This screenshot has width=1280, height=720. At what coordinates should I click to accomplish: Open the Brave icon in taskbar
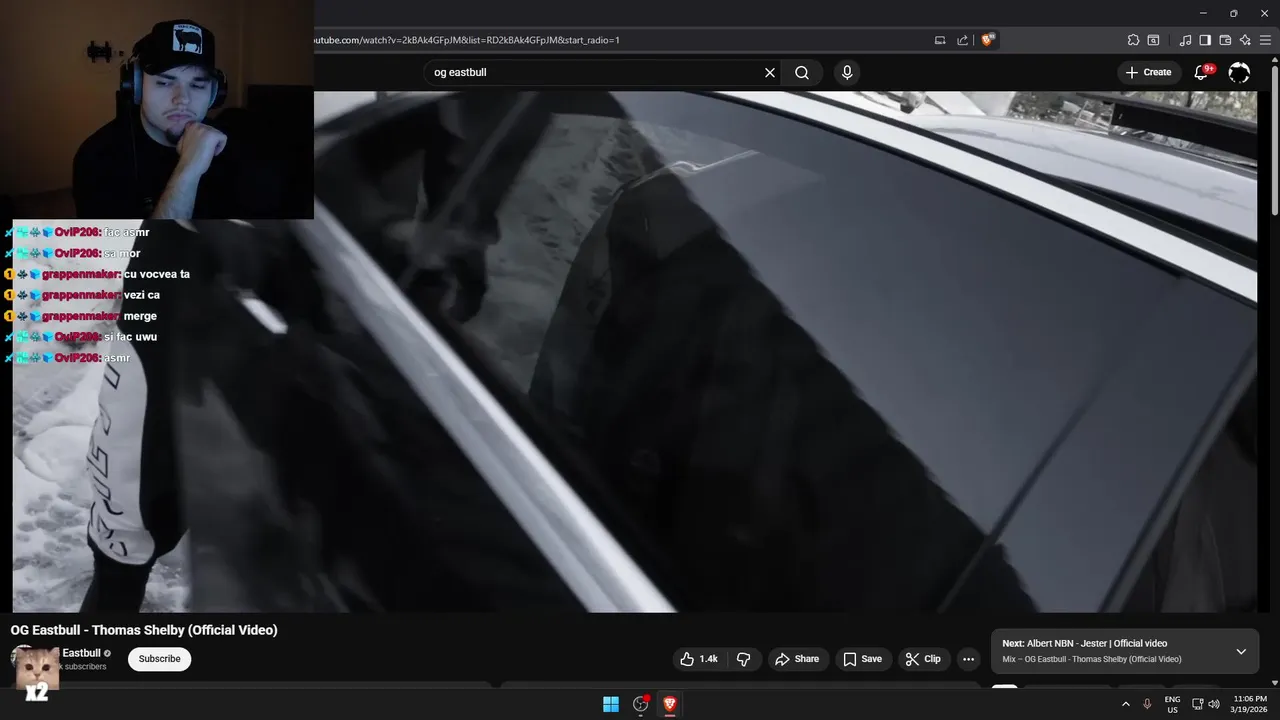pyautogui.click(x=669, y=704)
